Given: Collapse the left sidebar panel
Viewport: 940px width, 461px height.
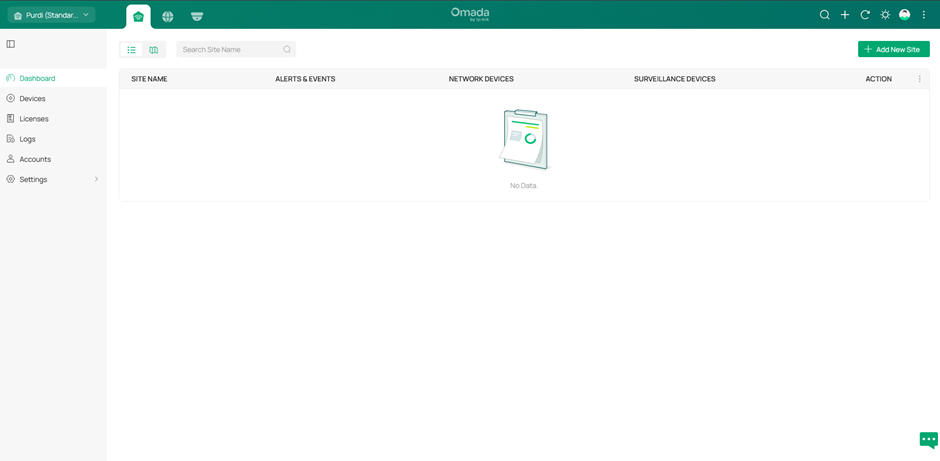Looking at the screenshot, I should pos(11,44).
